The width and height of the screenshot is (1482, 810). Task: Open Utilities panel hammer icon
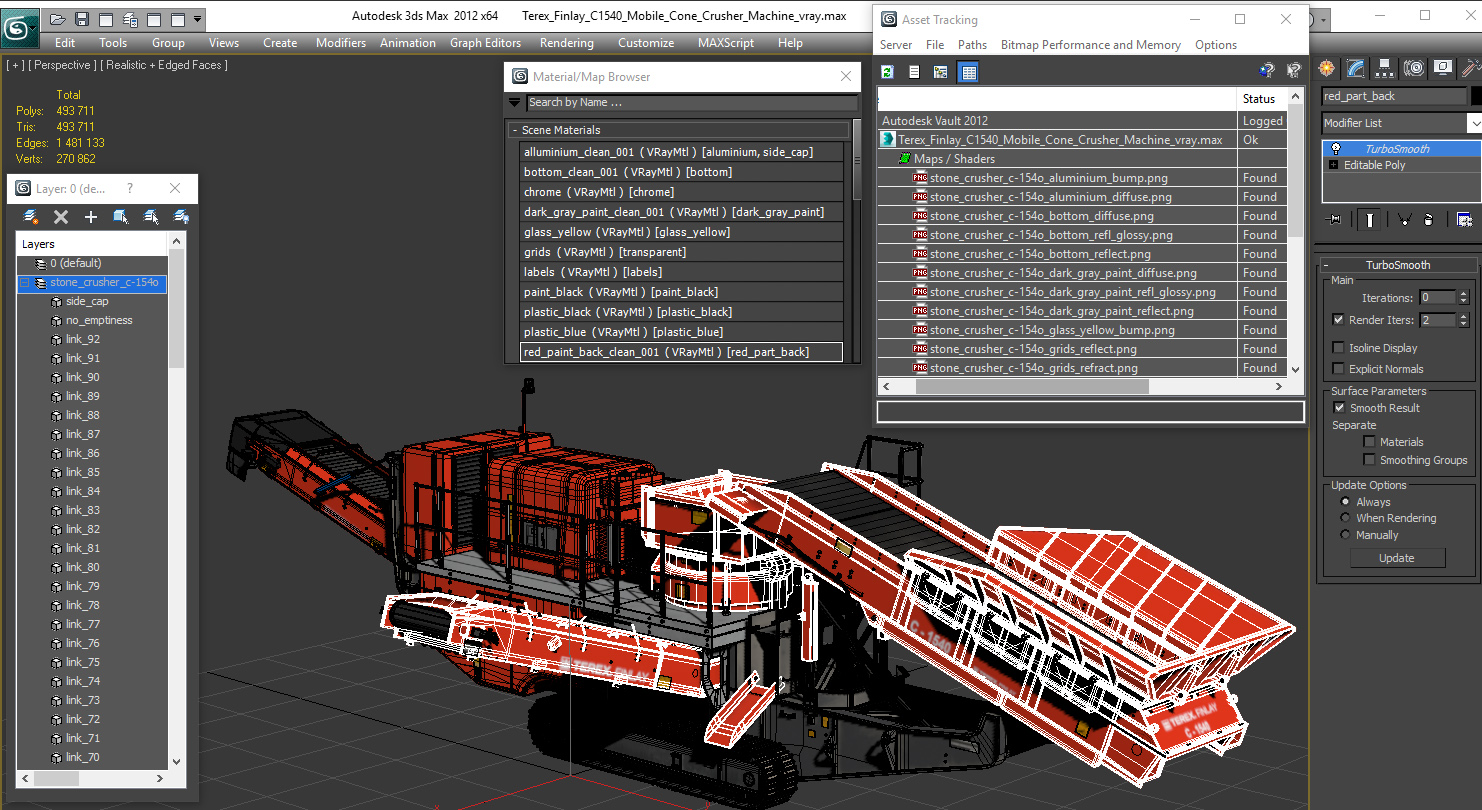[x=1470, y=68]
